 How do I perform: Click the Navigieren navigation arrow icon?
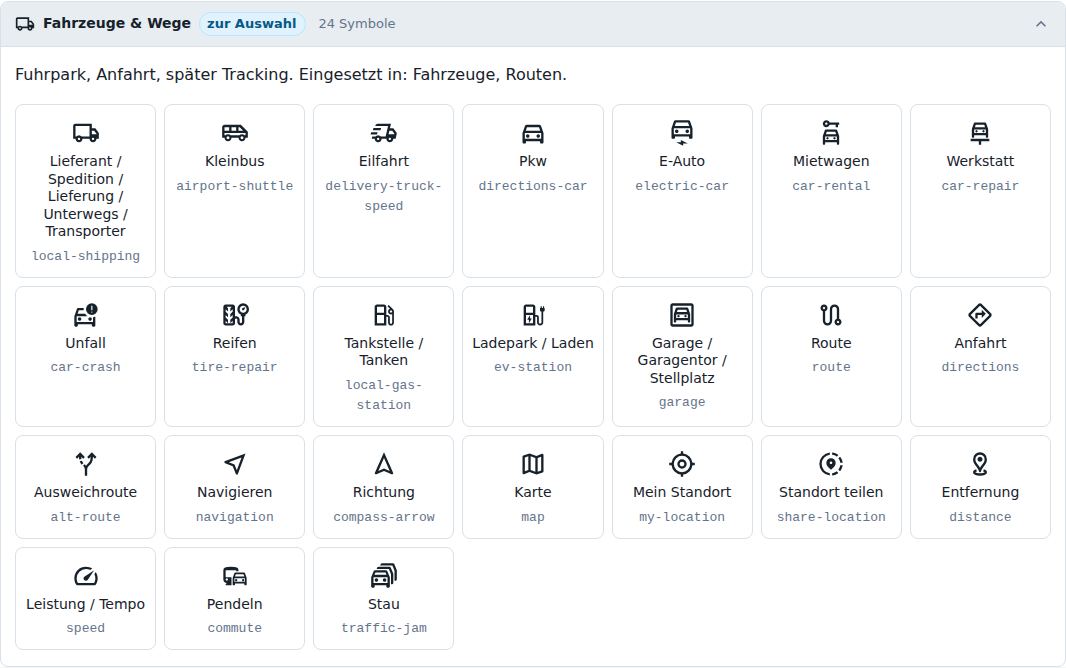coord(235,464)
